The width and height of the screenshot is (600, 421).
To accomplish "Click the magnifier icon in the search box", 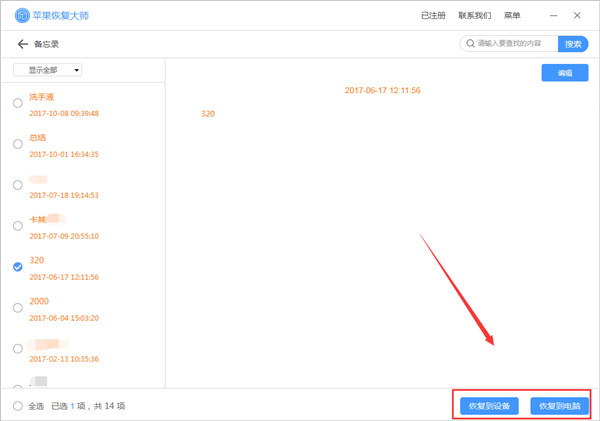I will (x=470, y=44).
